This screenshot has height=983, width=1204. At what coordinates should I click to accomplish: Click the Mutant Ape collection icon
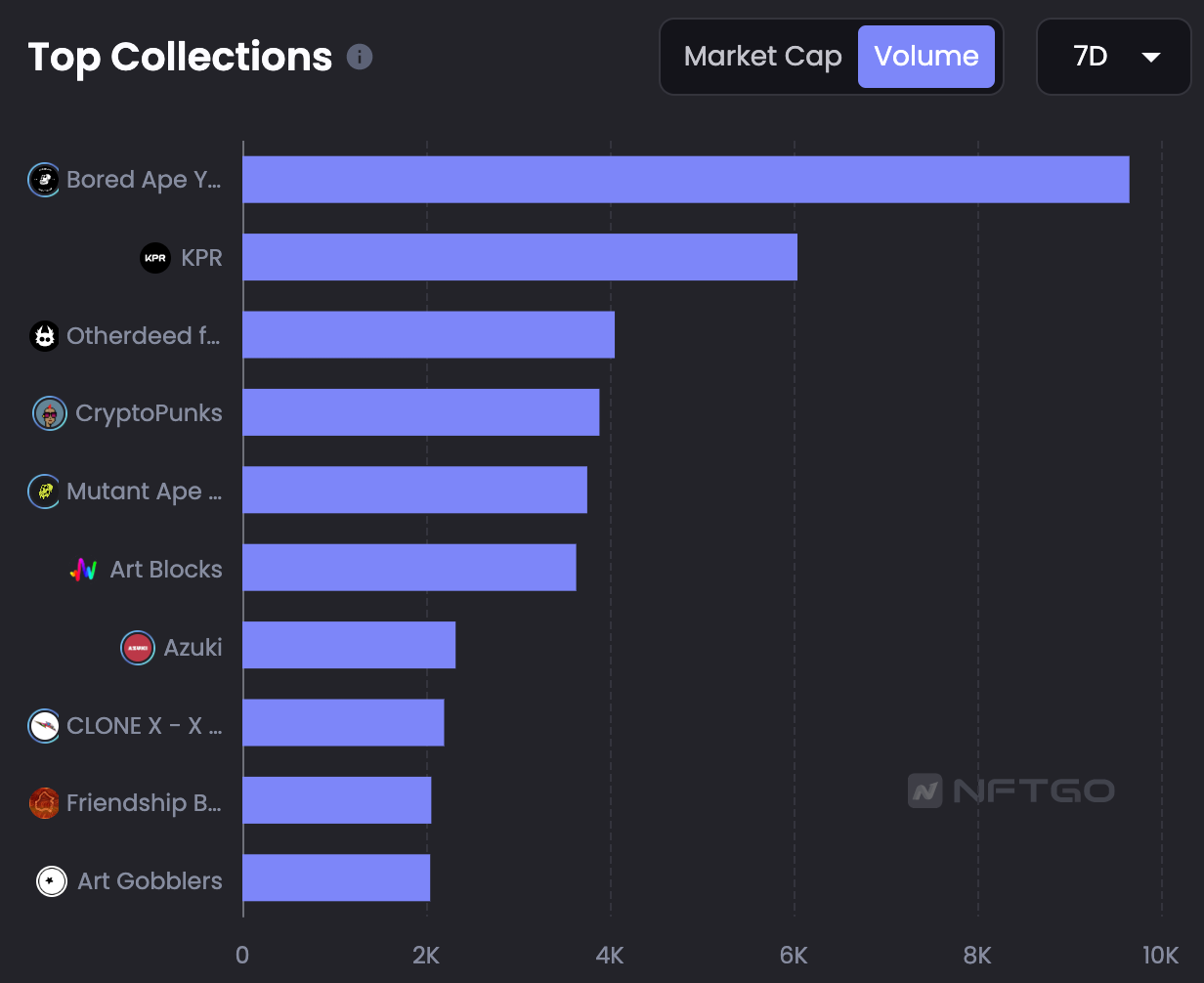[44, 491]
